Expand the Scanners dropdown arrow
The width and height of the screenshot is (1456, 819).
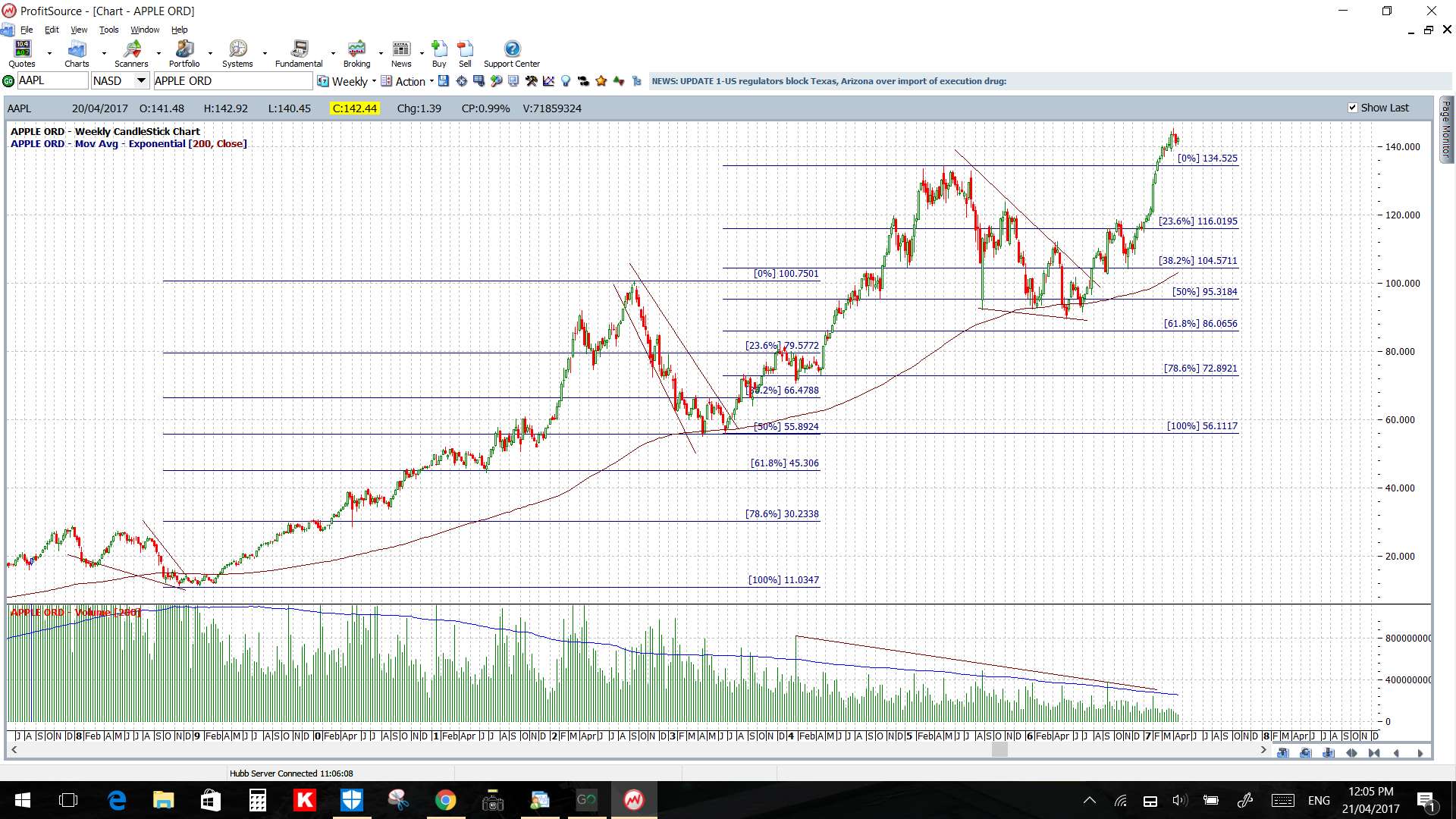(158, 54)
